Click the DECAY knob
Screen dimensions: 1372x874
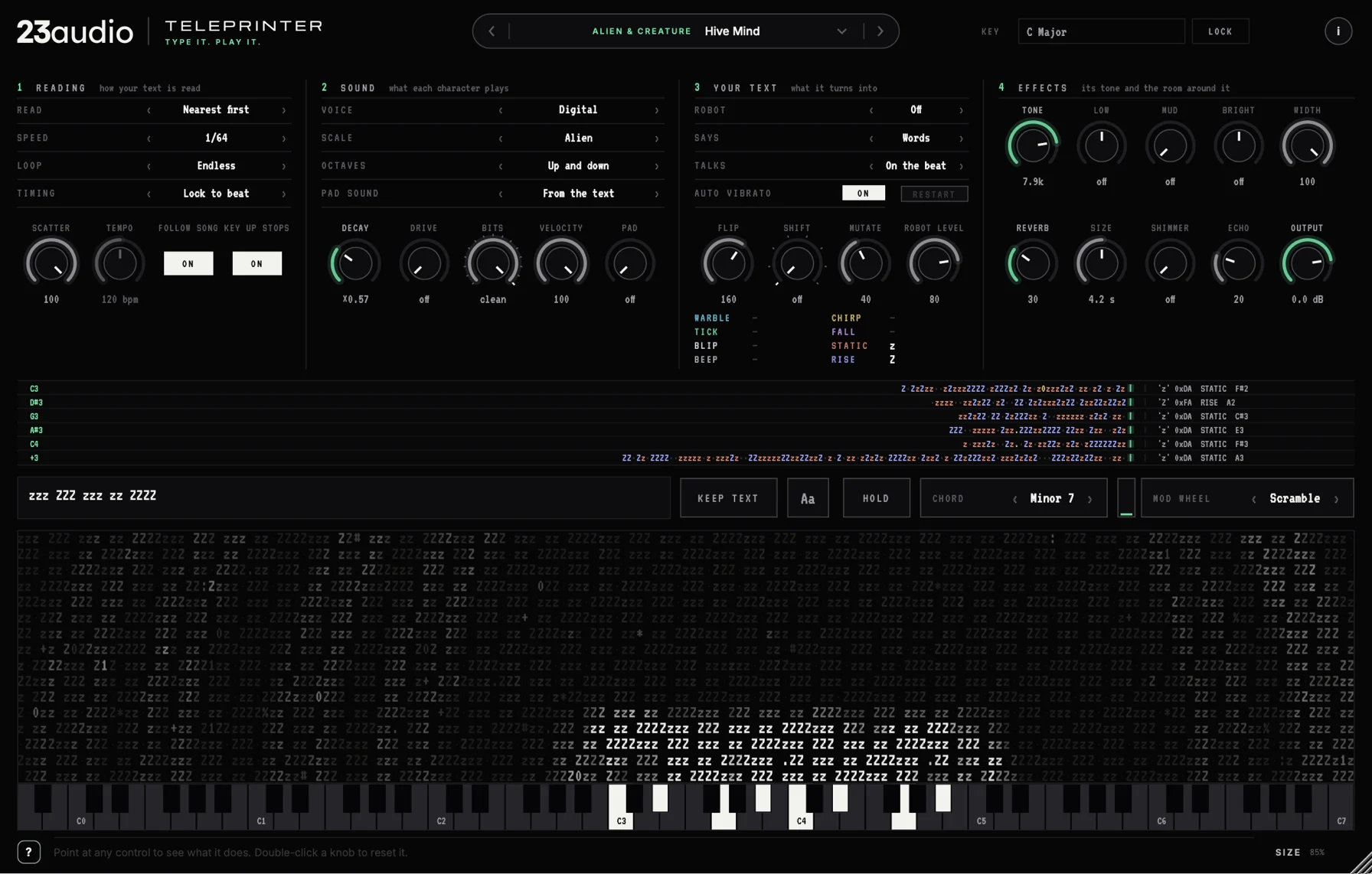(x=355, y=263)
